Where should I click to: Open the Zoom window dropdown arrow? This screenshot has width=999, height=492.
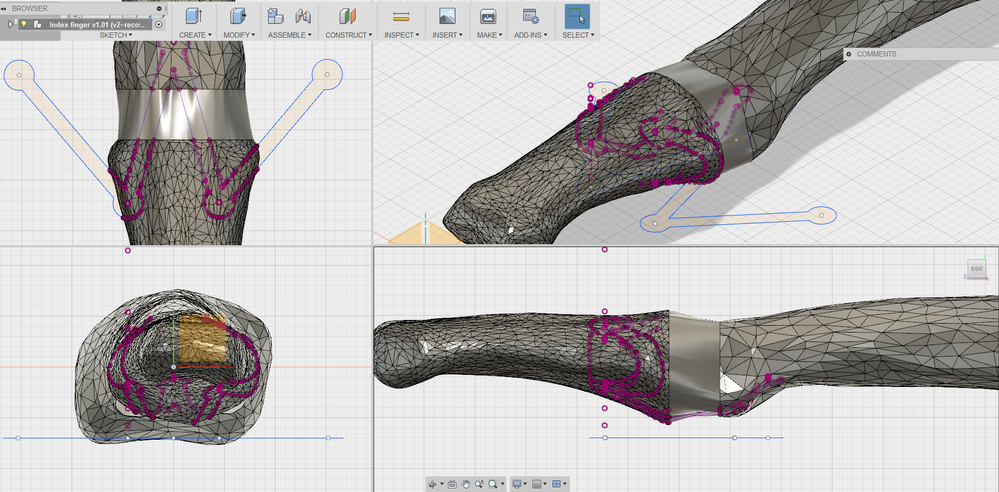[503, 484]
